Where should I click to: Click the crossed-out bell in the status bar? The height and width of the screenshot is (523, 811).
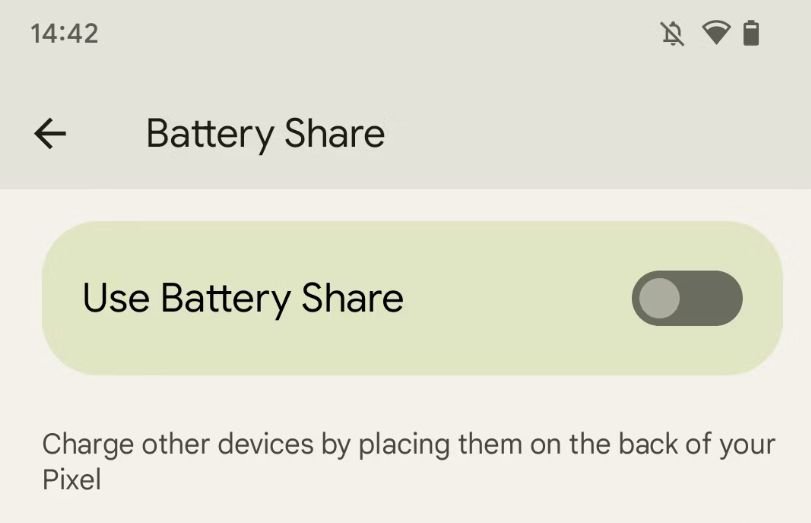(674, 34)
